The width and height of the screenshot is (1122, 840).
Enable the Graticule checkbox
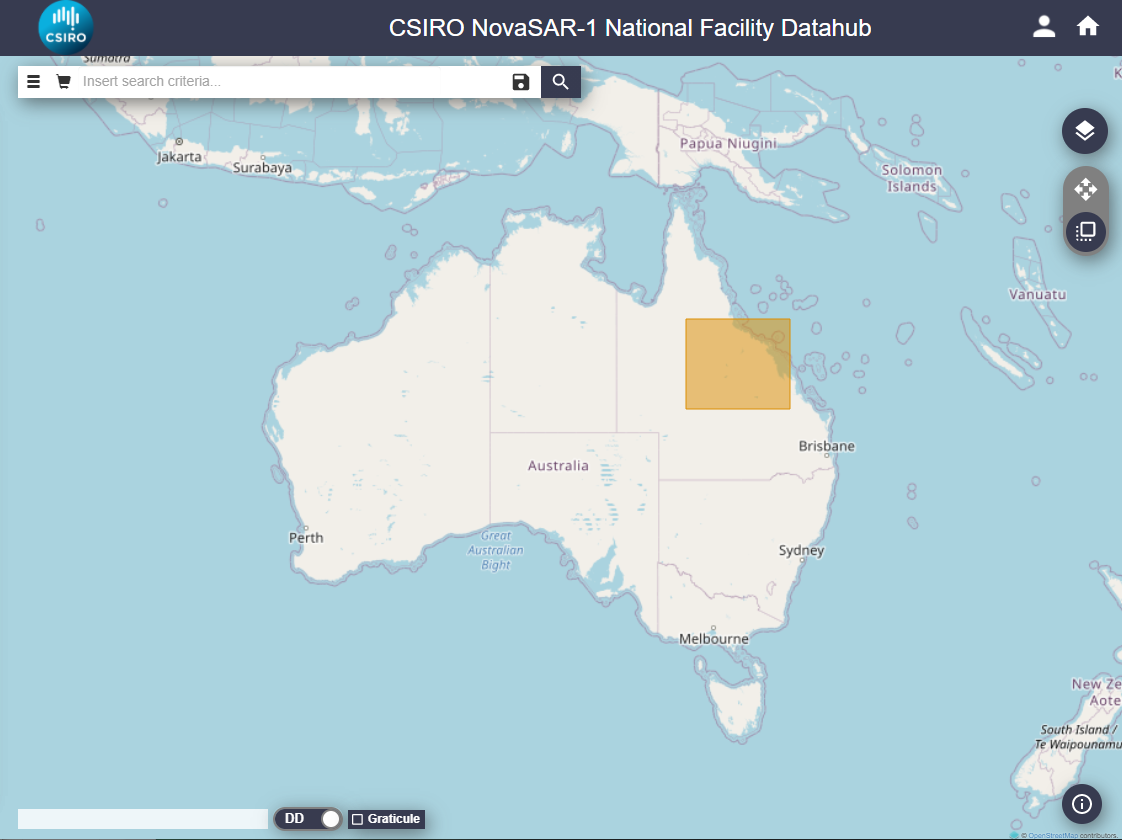click(358, 819)
